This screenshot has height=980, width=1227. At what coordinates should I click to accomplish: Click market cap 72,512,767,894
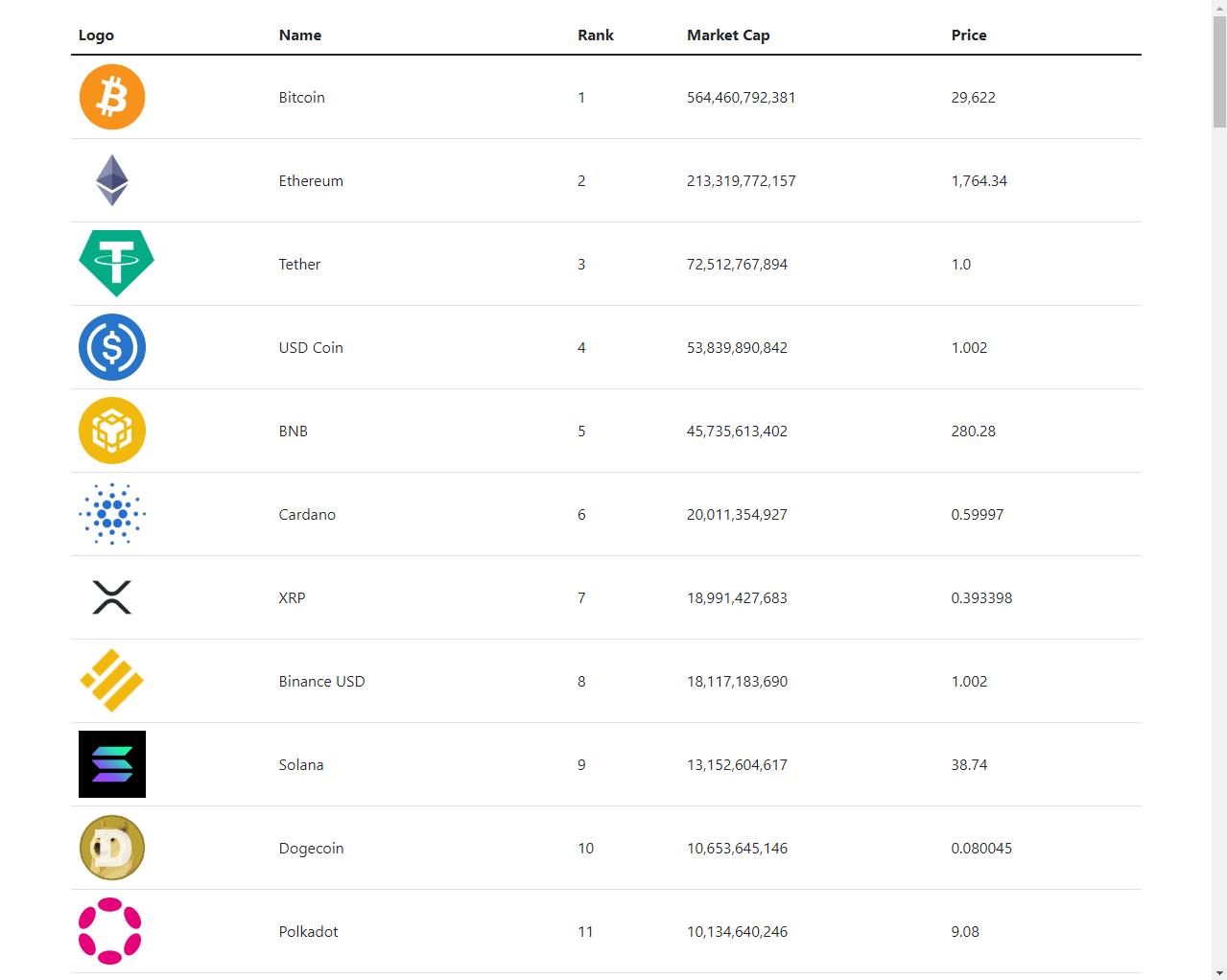(738, 265)
